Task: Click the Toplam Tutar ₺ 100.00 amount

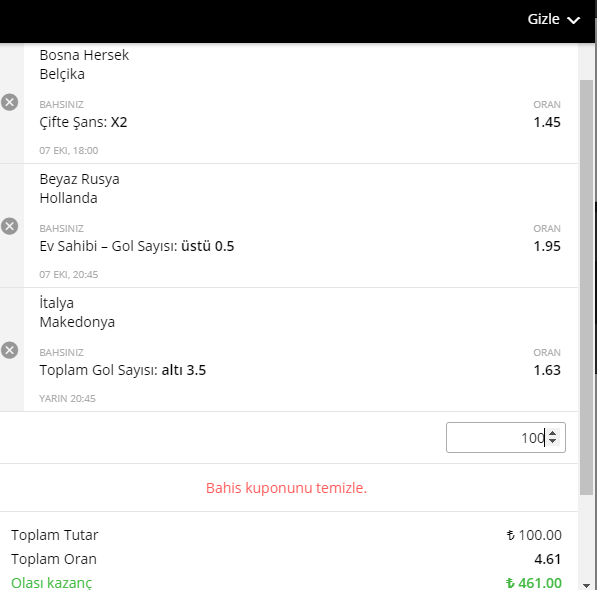Action: tap(534, 535)
